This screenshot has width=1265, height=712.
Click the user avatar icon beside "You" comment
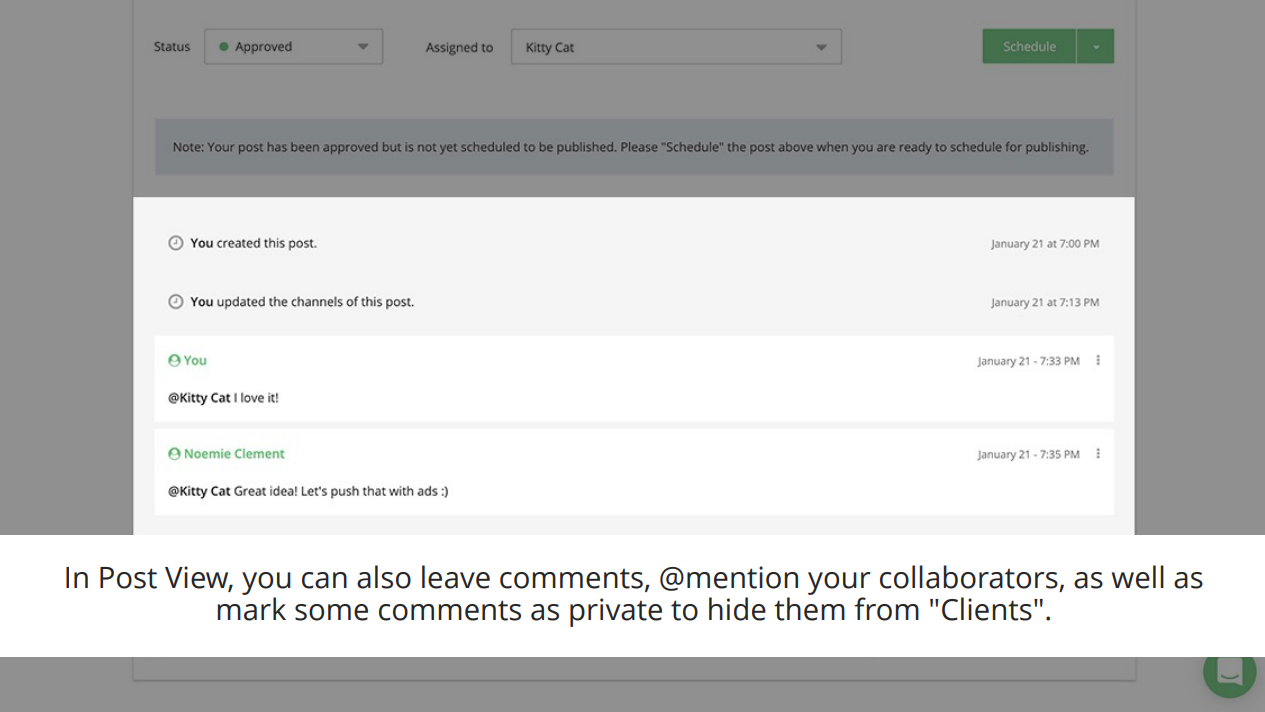[x=174, y=360]
